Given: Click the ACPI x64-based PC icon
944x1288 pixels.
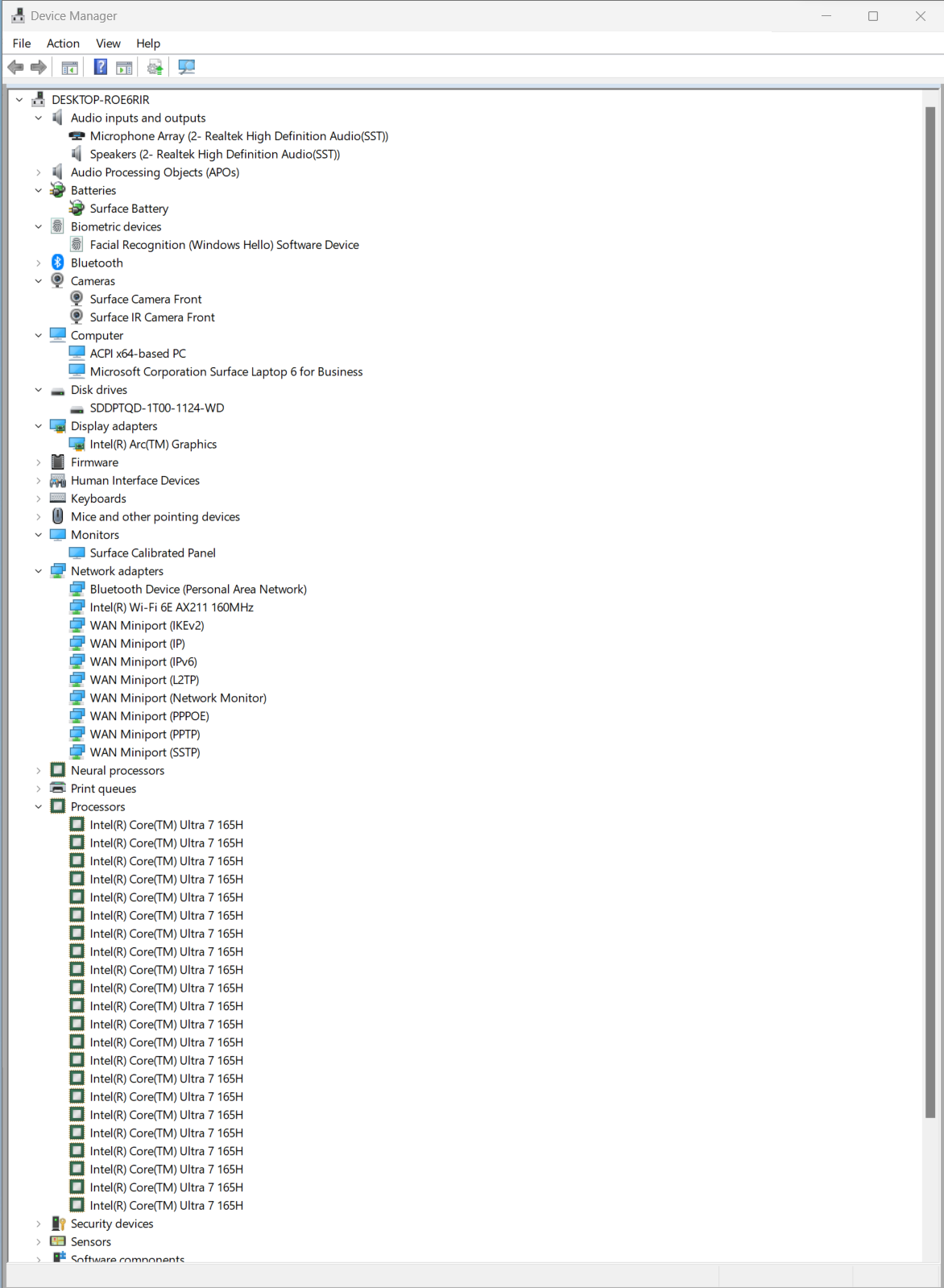Looking at the screenshot, I should (77, 354).
